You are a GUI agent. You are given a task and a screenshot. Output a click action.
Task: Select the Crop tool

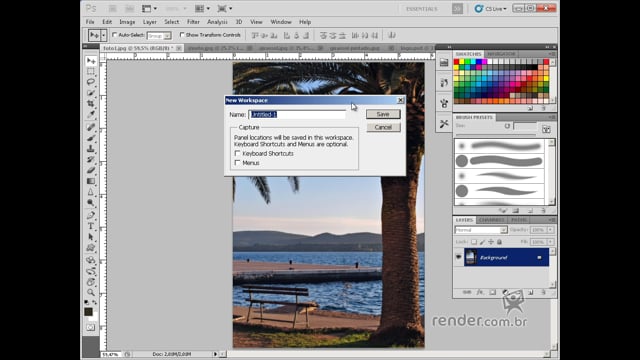91,103
